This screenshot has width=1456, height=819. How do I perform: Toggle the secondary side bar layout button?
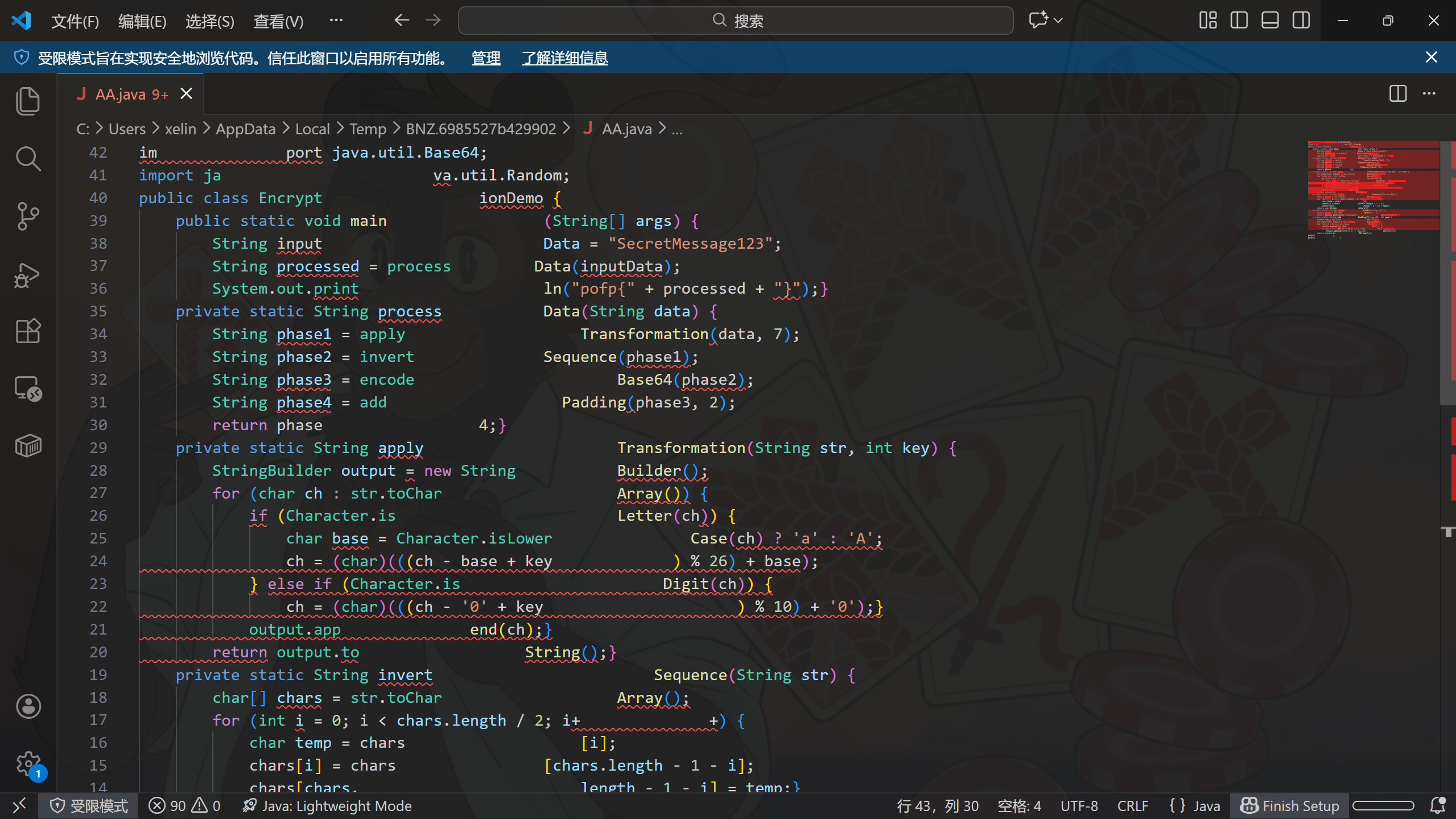(1301, 20)
